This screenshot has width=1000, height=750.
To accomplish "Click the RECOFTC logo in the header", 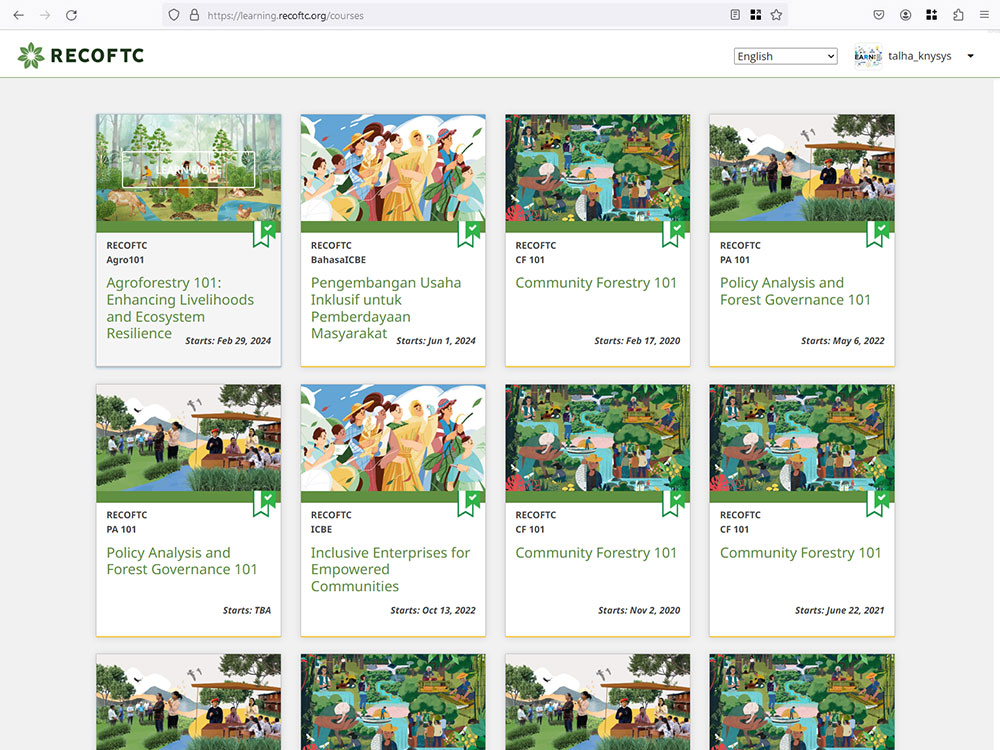I will click(80, 56).
